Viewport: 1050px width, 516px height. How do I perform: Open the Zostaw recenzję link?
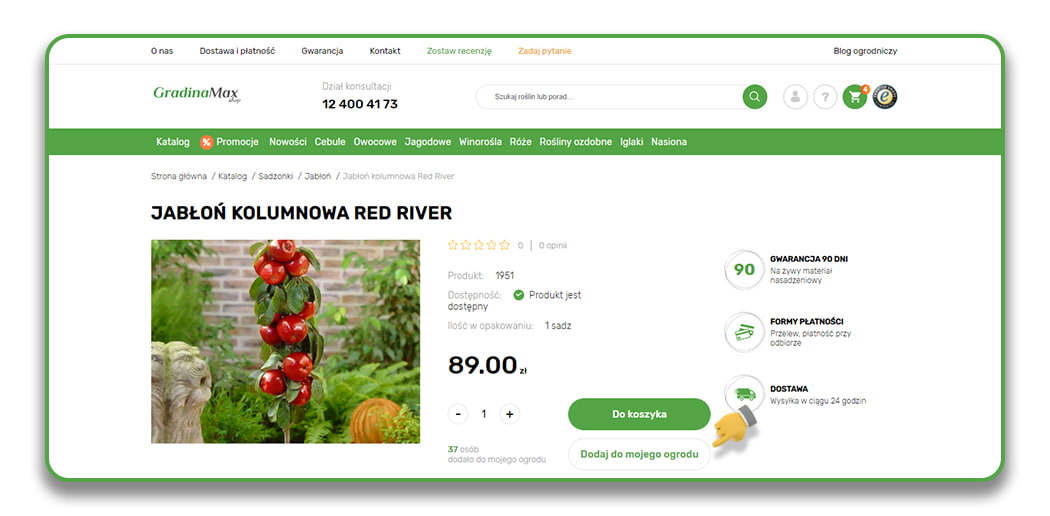(x=459, y=51)
